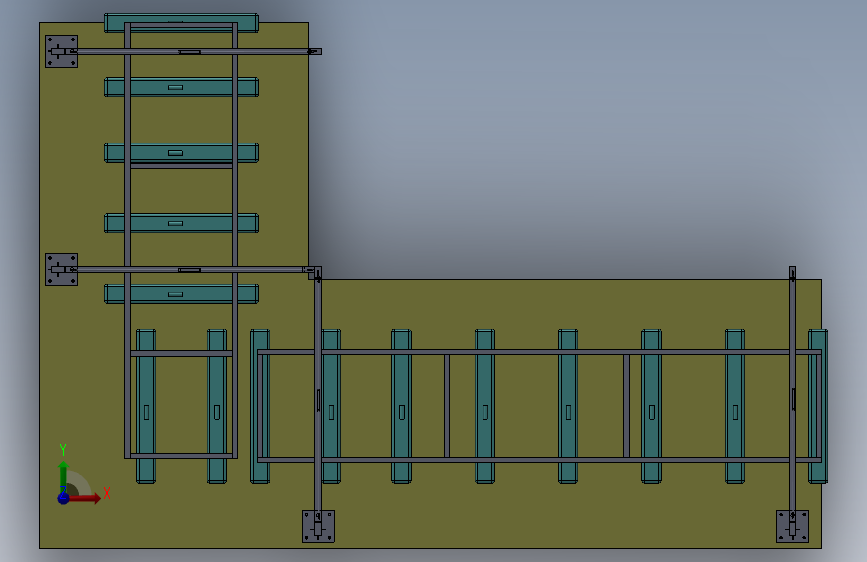Select the gray mounting plate at the board's bottom-right corner

click(792, 526)
